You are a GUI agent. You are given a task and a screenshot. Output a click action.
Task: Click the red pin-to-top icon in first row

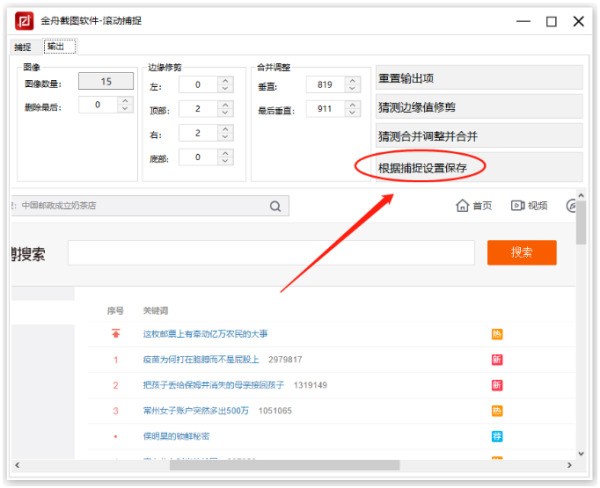click(116, 333)
